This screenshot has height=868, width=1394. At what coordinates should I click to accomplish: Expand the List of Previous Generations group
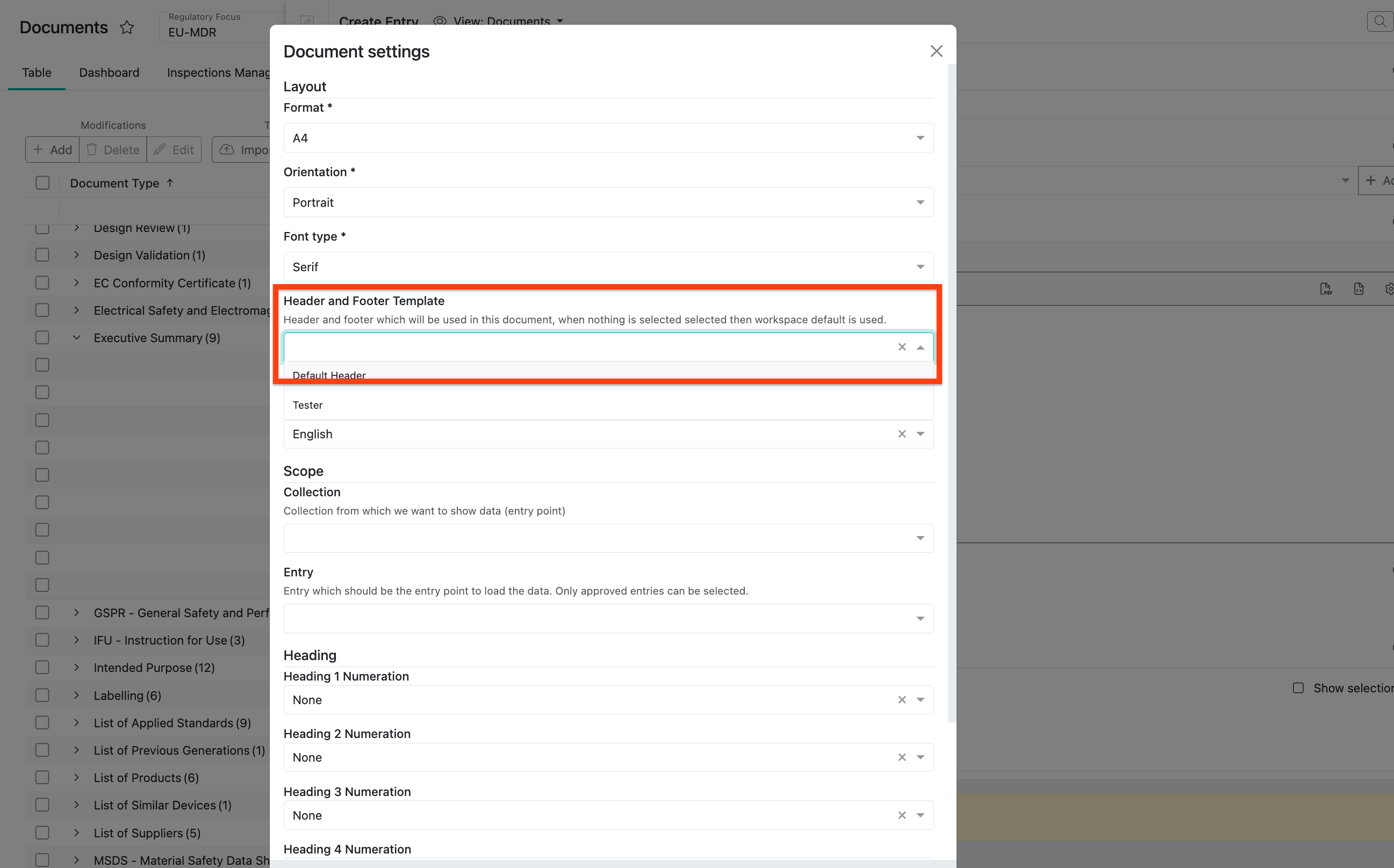(x=76, y=750)
